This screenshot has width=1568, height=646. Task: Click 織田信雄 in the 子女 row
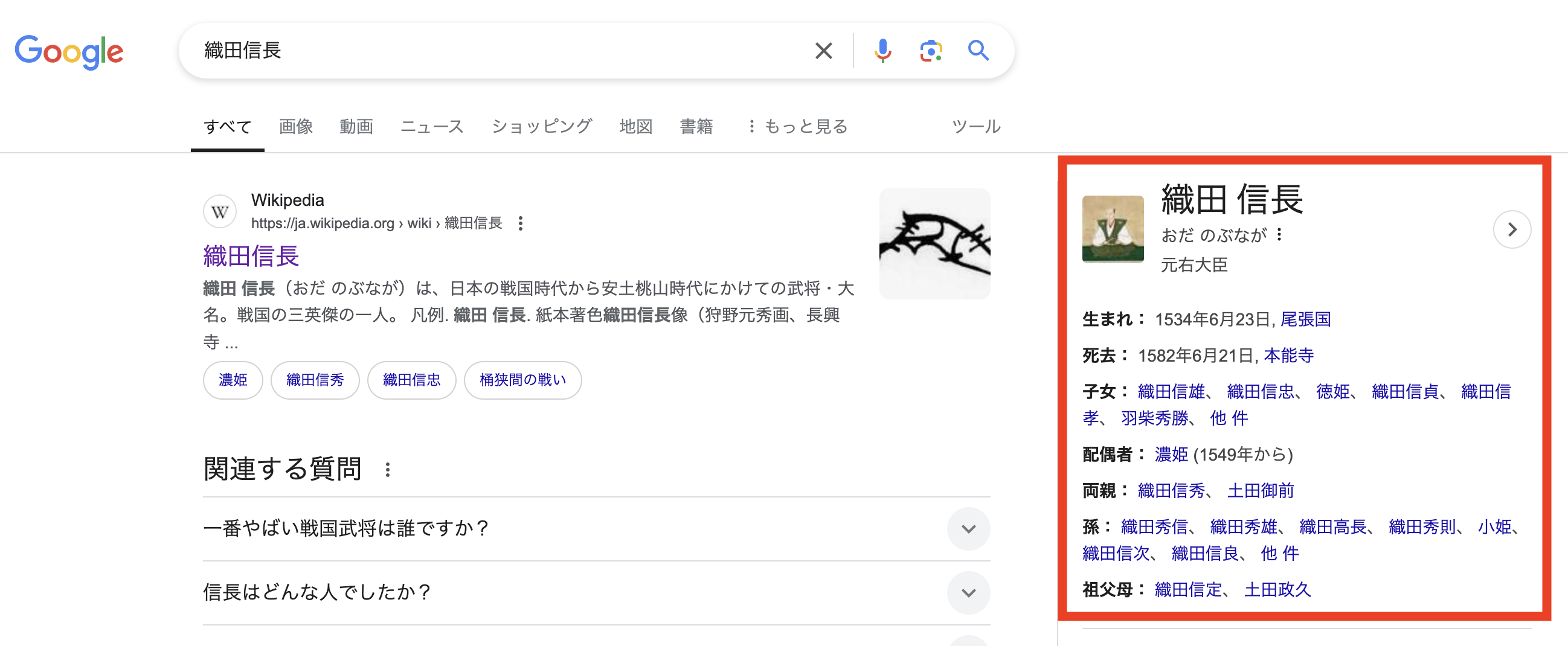click(1171, 392)
